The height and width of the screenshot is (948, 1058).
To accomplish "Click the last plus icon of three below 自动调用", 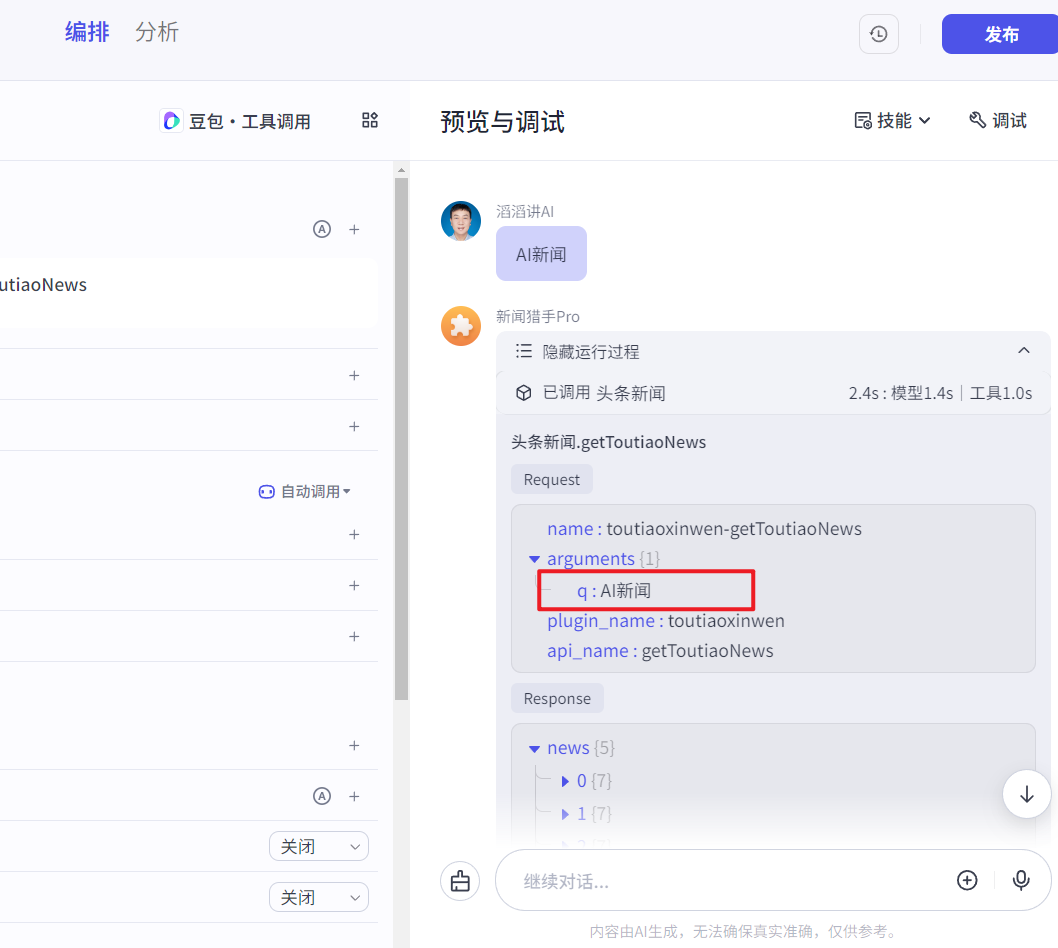I will click(354, 636).
